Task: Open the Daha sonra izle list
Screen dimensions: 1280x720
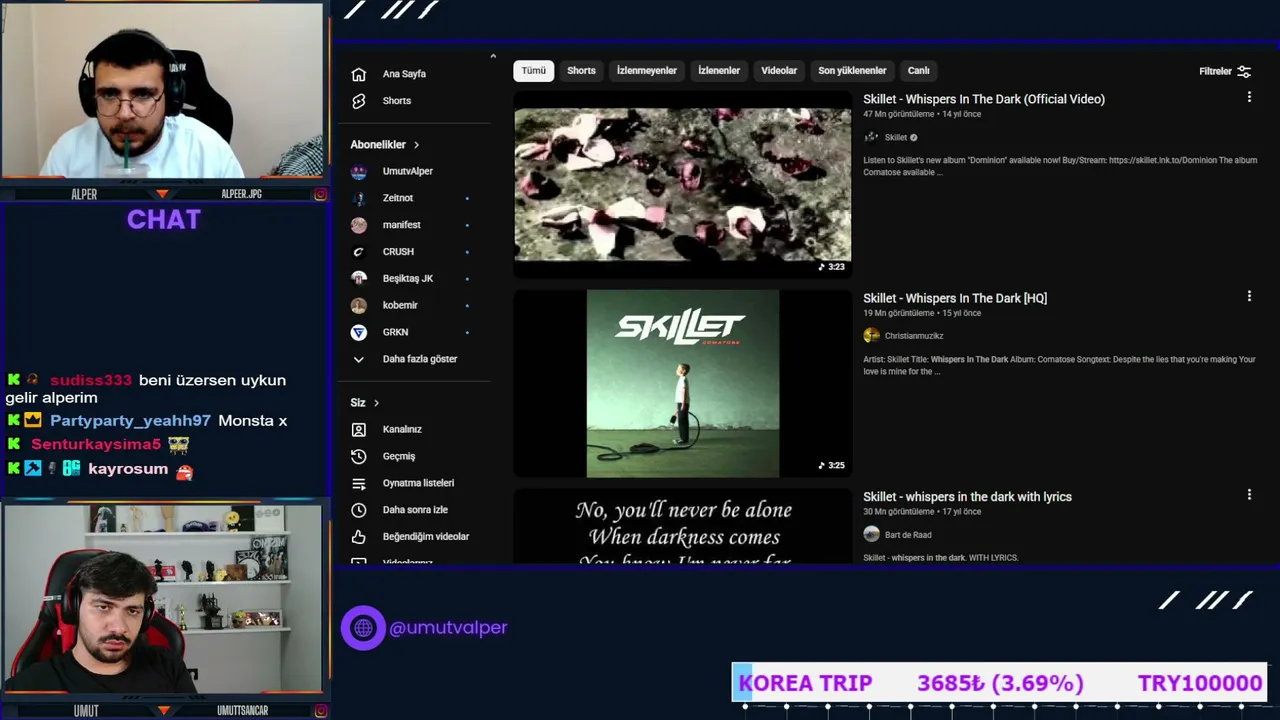Action: pyautogui.click(x=415, y=510)
